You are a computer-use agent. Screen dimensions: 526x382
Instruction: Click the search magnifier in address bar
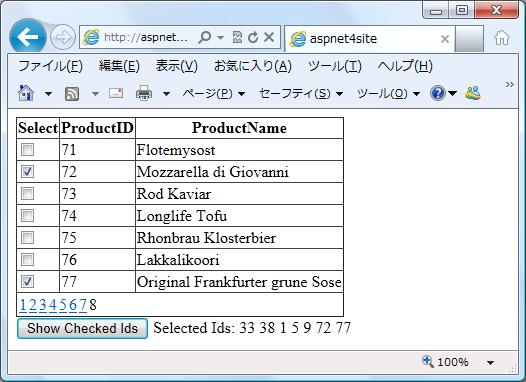204,37
